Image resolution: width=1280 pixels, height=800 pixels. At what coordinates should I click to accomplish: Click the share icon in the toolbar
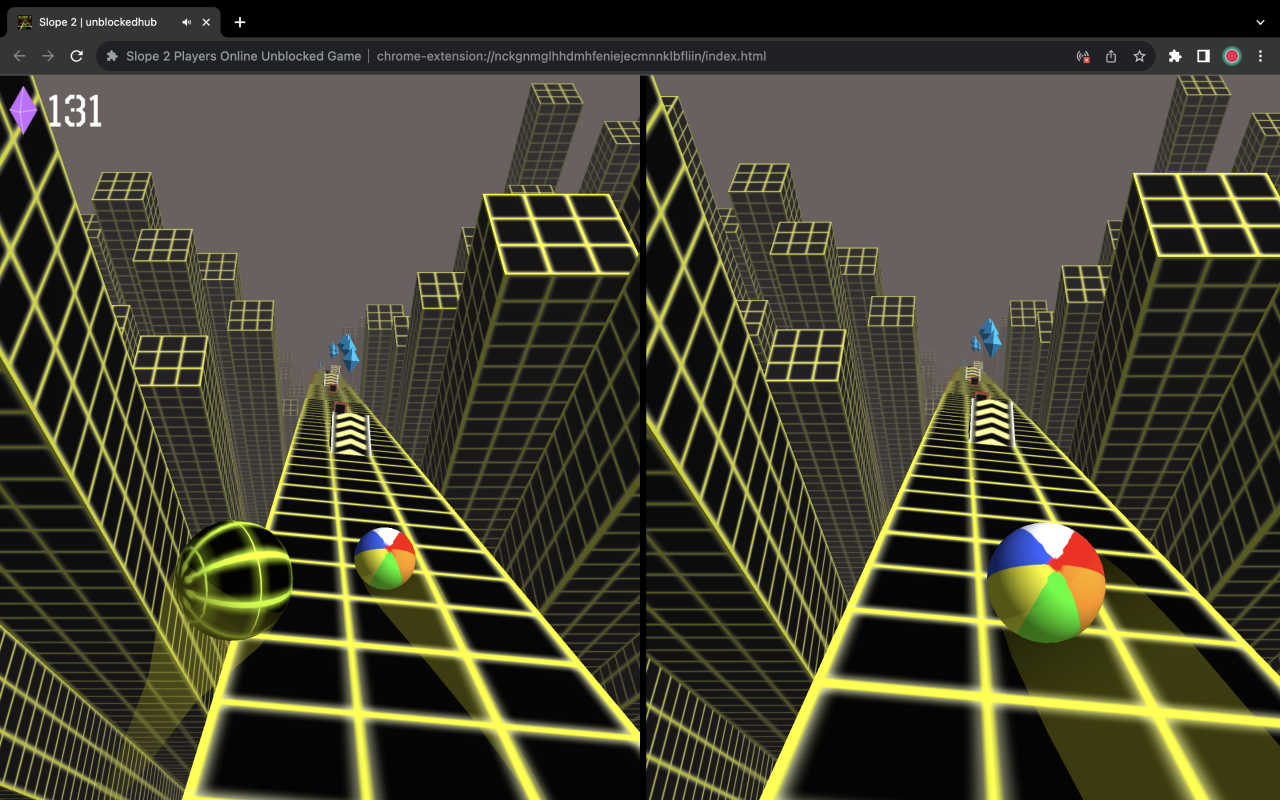1110,56
